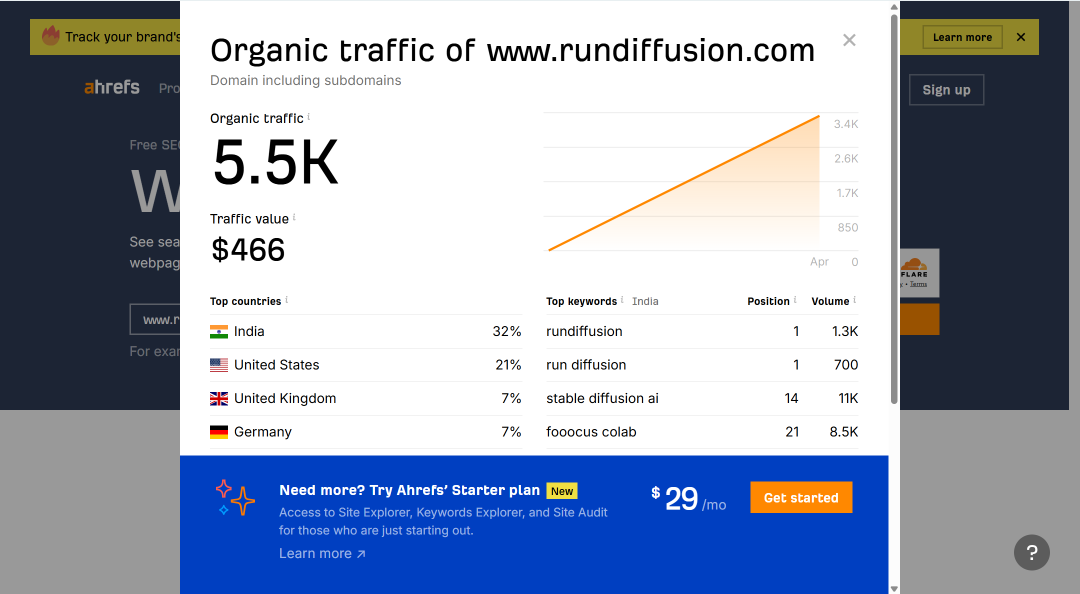The image size is (1080, 594).
Task: Click the New badge on Starter plan
Action: [562, 491]
